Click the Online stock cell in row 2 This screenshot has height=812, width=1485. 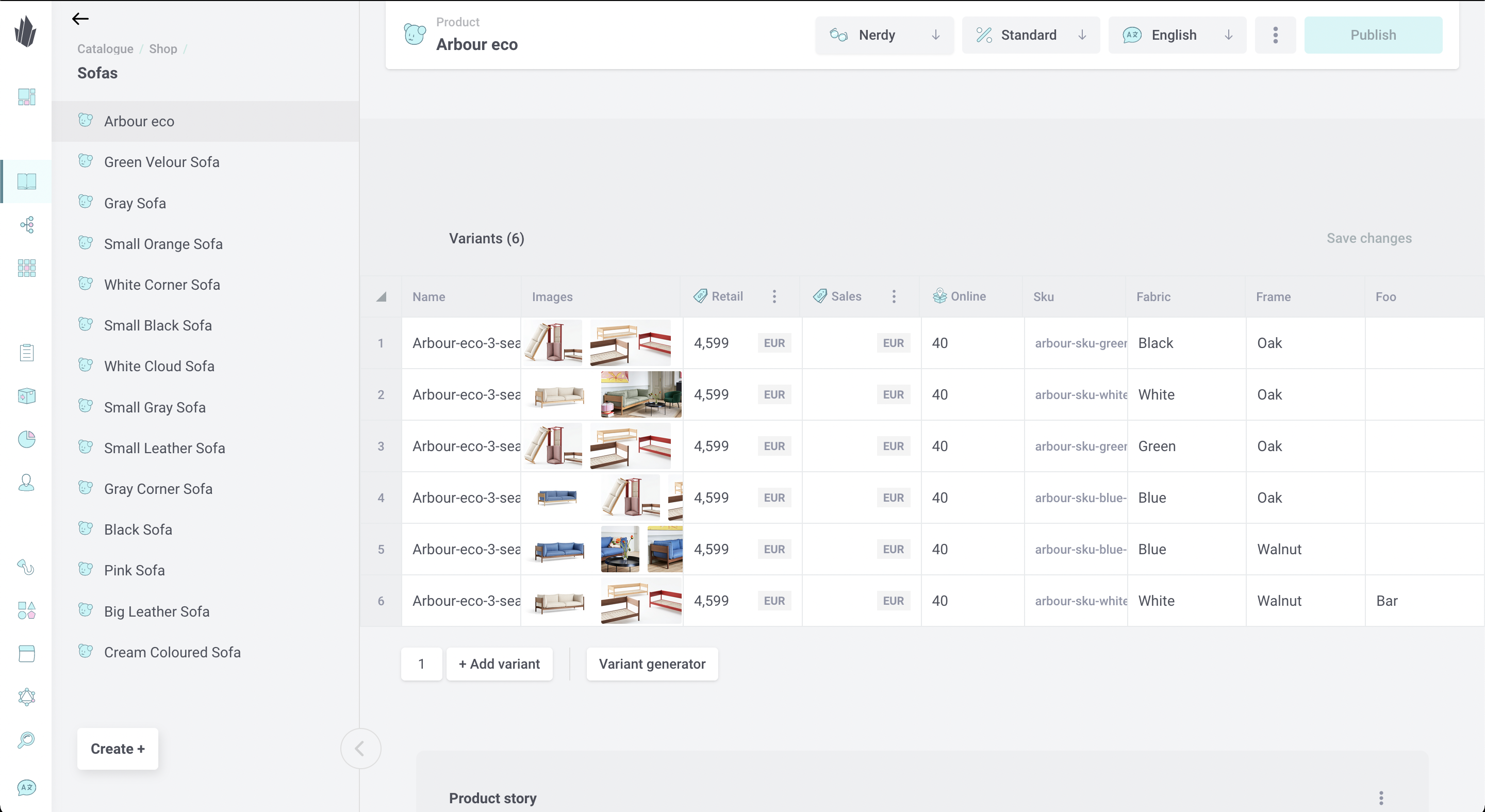972,394
